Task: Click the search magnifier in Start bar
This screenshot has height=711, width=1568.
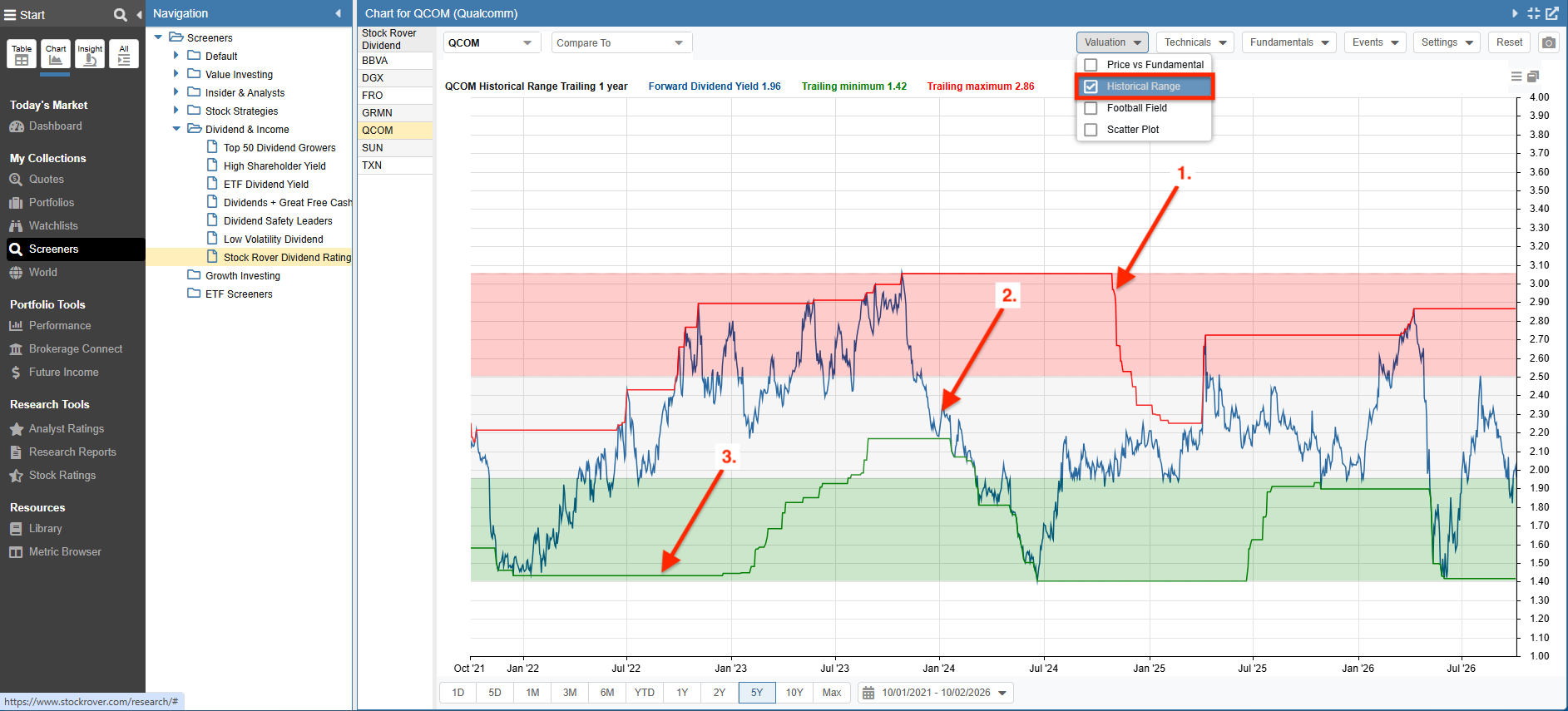Action: tap(121, 15)
